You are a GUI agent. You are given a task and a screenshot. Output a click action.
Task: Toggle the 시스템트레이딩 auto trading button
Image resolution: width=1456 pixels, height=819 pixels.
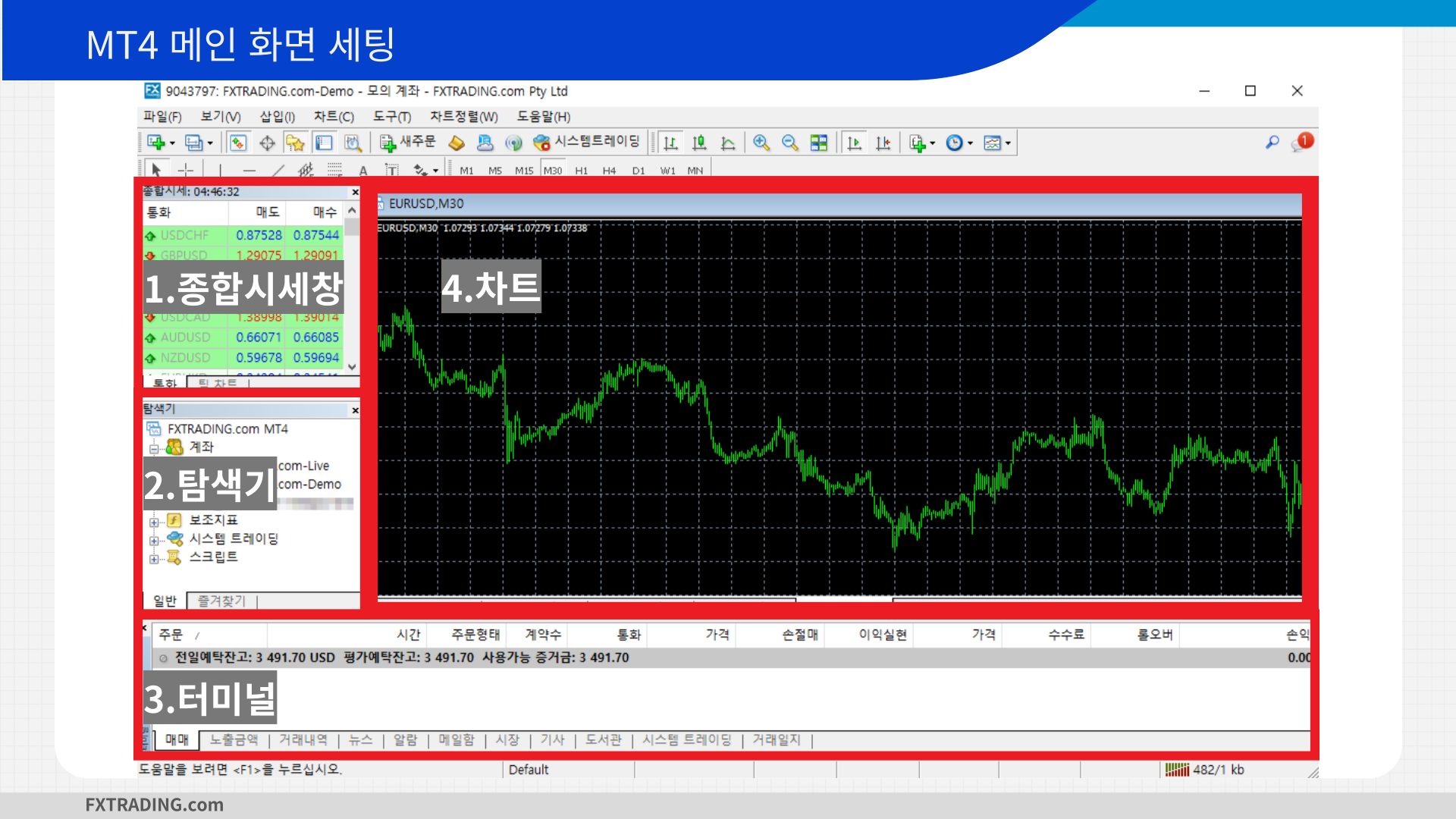click(586, 142)
